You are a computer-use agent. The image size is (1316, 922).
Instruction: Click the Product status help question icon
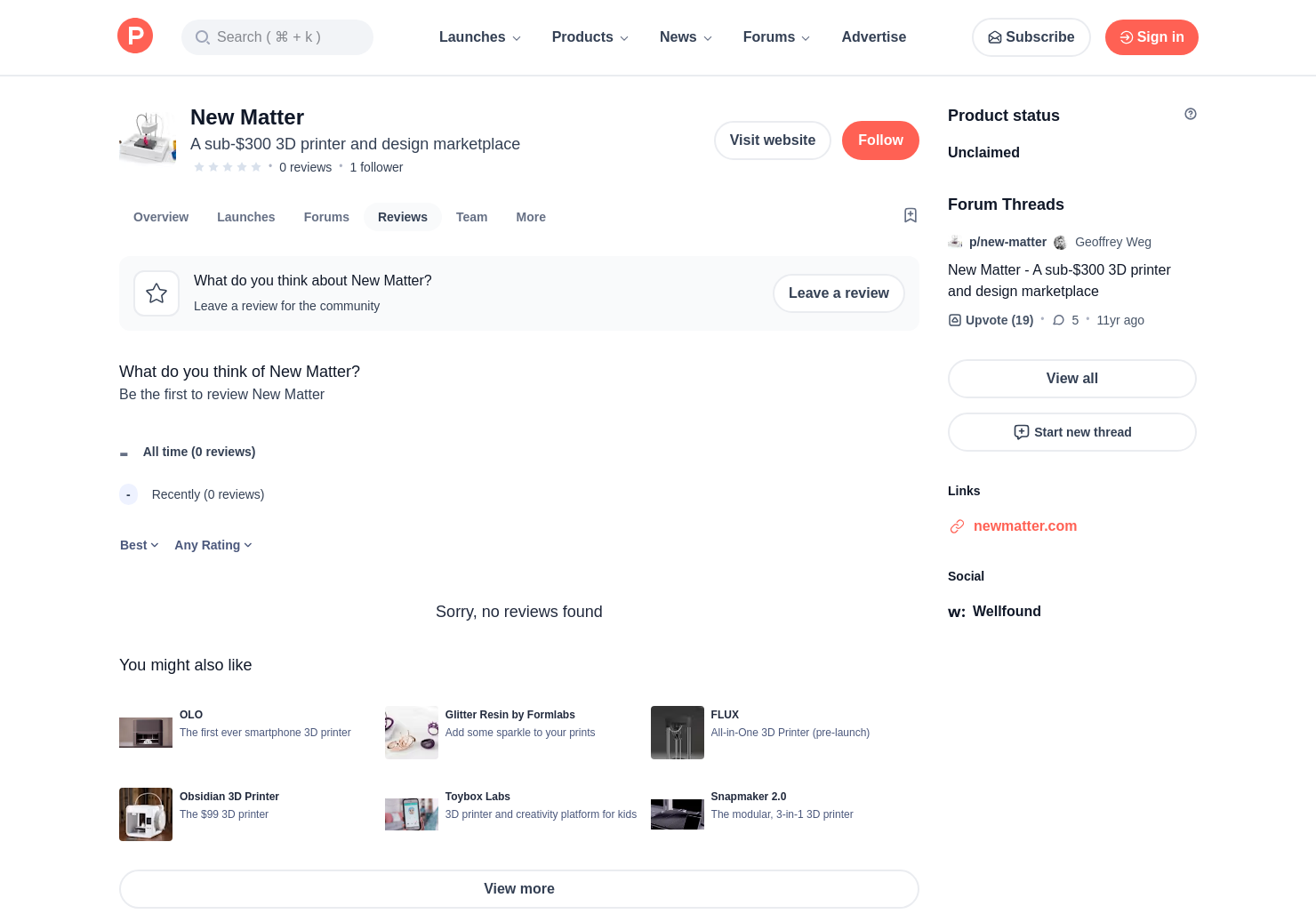(x=1190, y=114)
